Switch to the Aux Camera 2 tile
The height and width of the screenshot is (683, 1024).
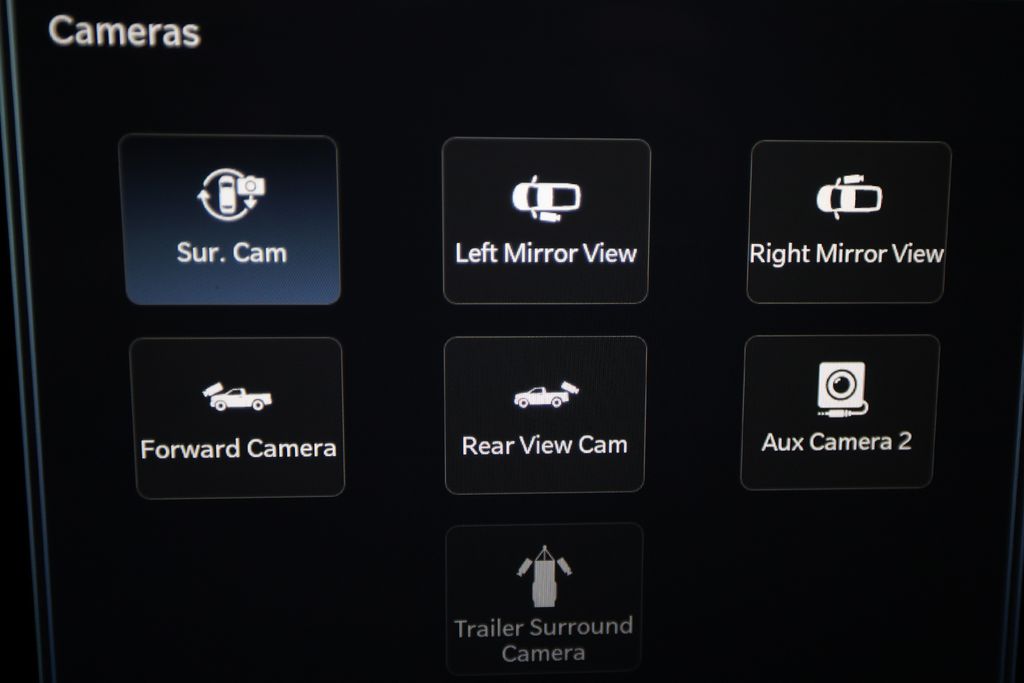840,412
